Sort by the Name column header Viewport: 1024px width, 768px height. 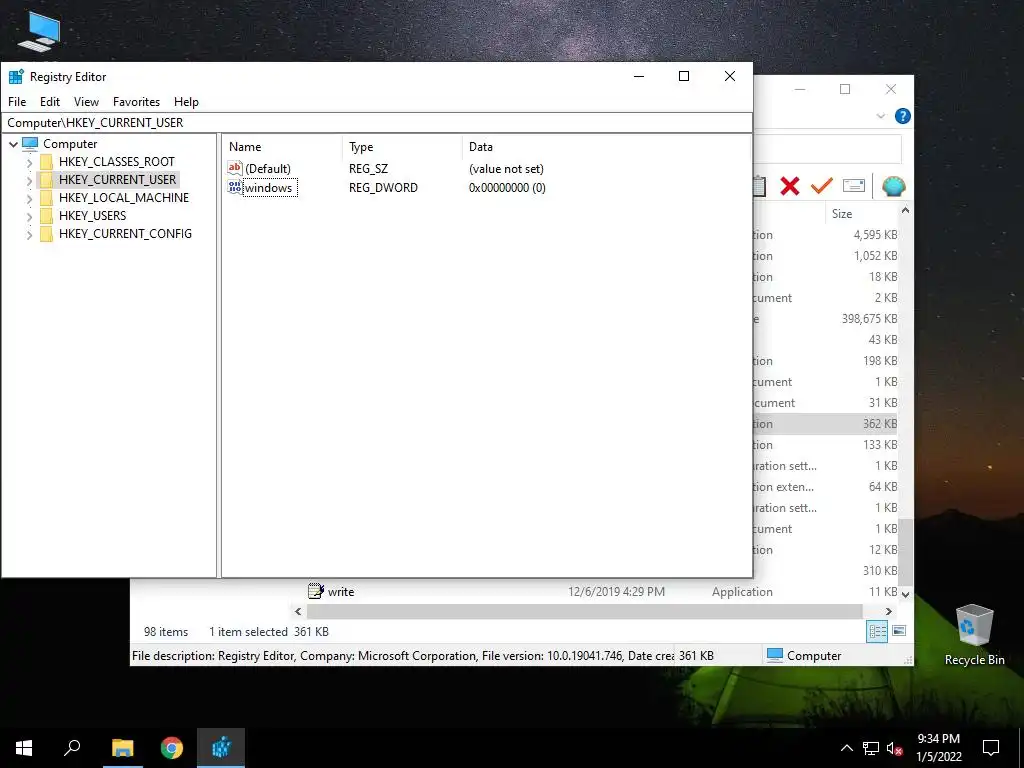point(282,147)
